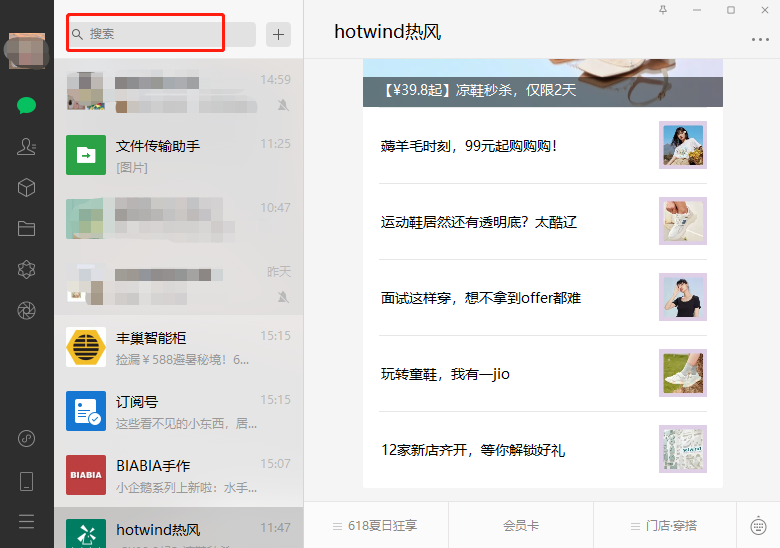This screenshot has width=780, height=548.
Task: Open the blurred chat dated 昨天
Action: [179, 283]
